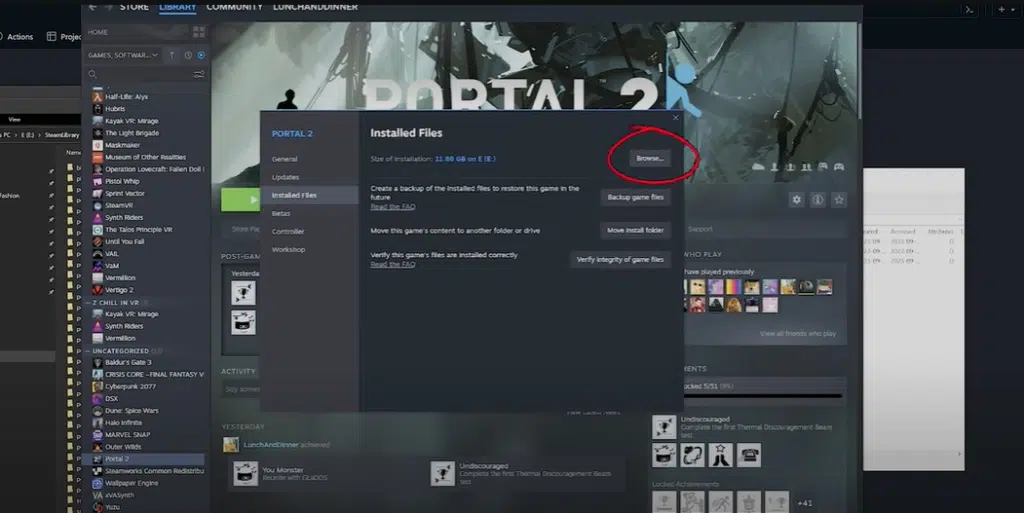Click LunchAndDinner avatar in activity feed
Screen dimensions: 1024x513
click(x=231, y=445)
